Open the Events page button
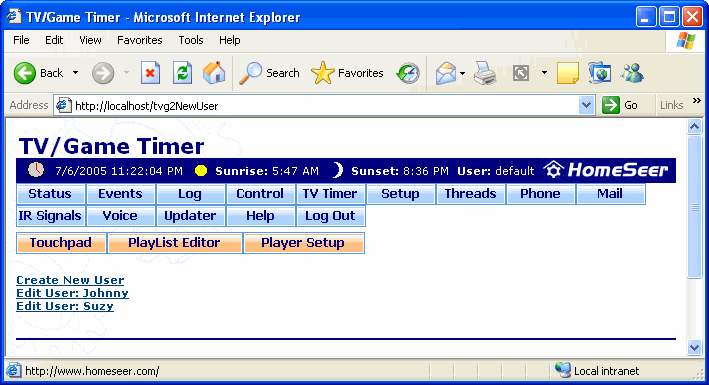This screenshot has width=709, height=385. click(x=120, y=194)
